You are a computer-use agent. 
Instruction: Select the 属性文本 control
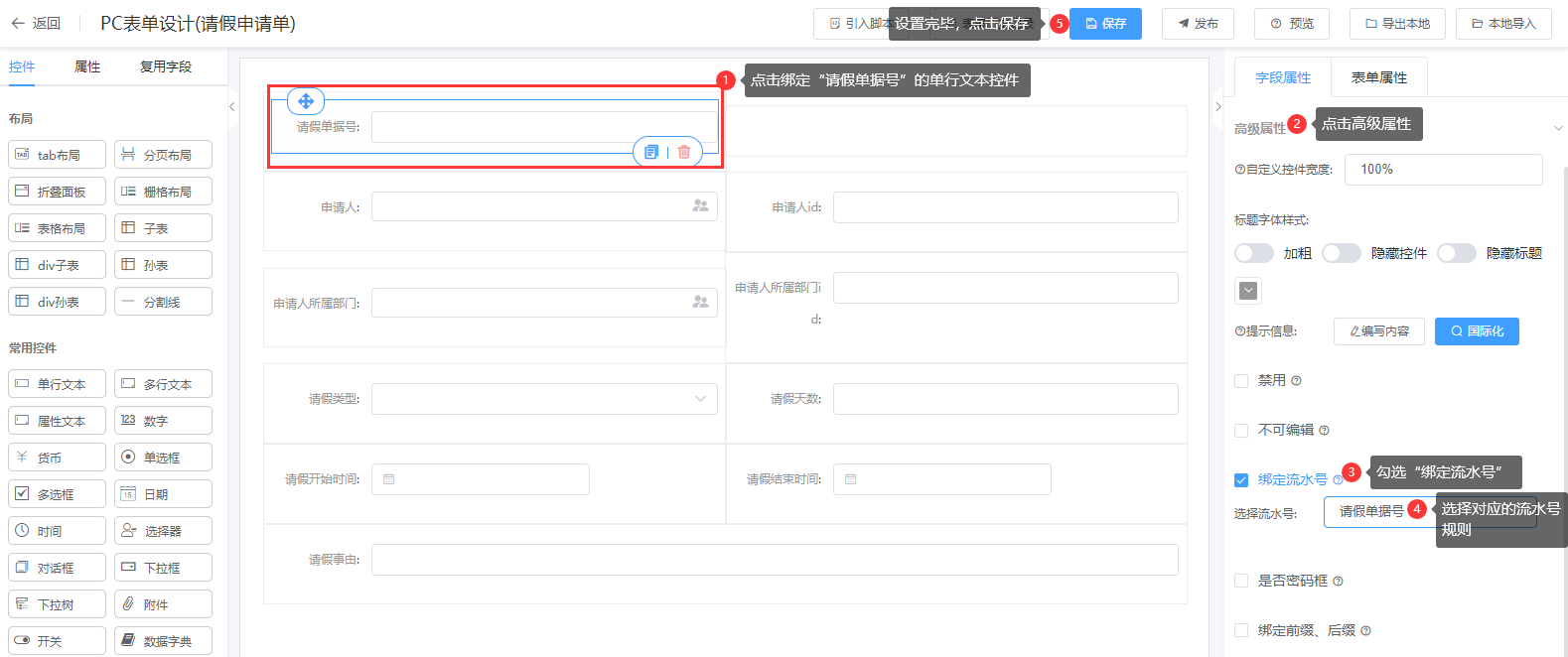point(57,421)
